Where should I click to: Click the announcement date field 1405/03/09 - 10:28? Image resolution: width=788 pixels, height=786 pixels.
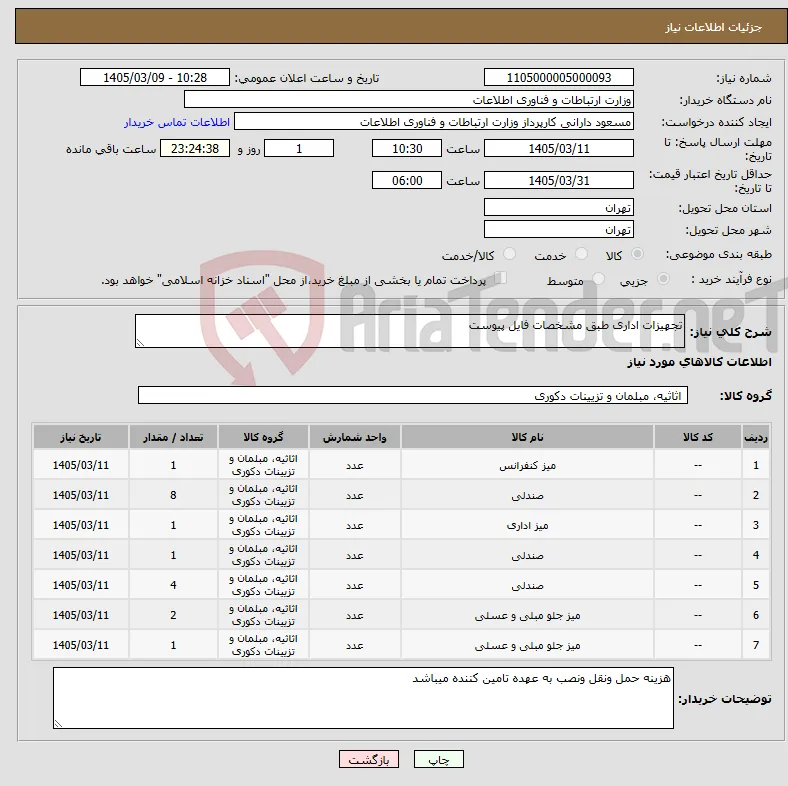pyautogui.click(x=155, y=78)
